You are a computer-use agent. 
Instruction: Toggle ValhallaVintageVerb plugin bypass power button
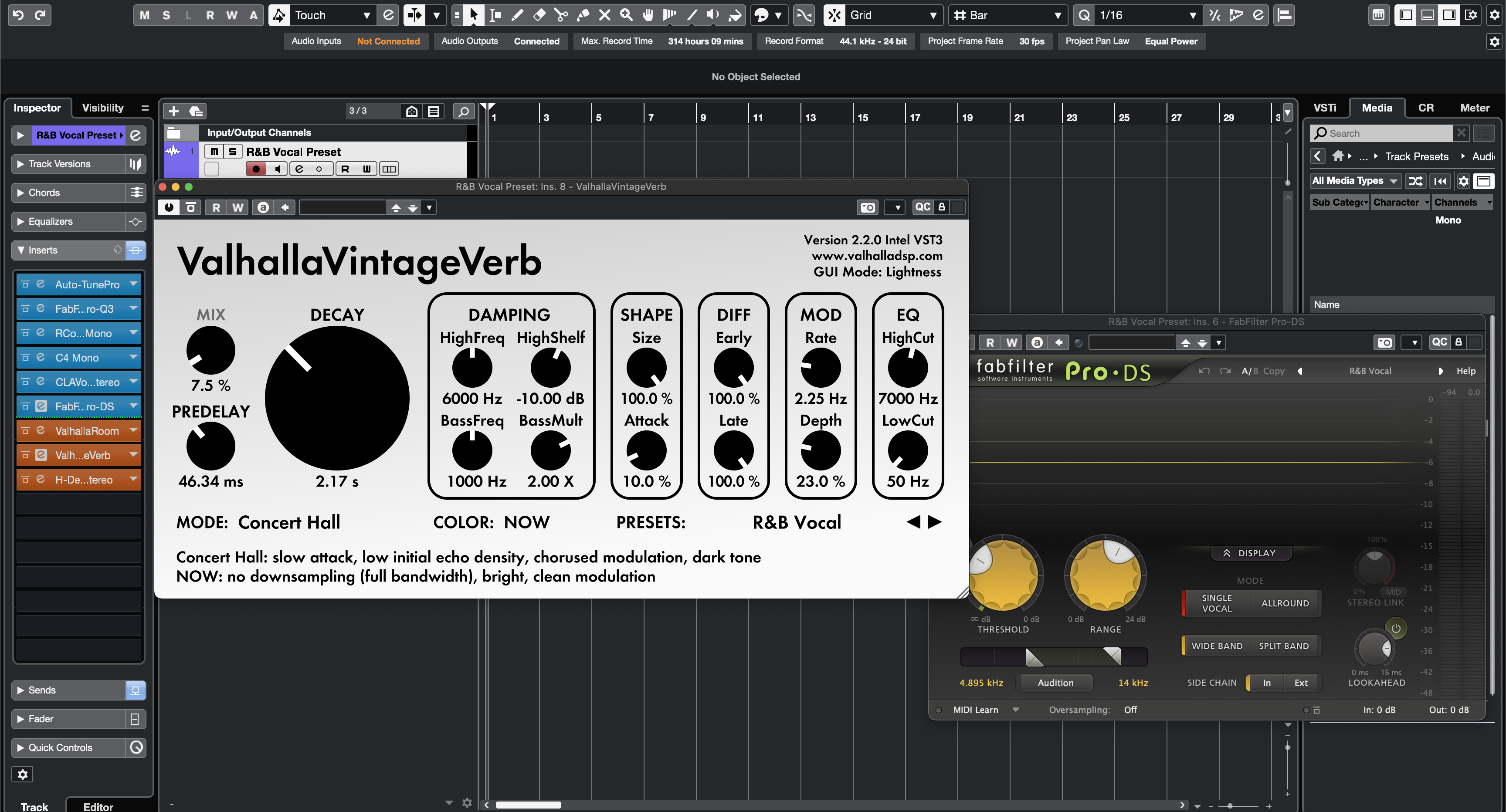tap(169, 207)
